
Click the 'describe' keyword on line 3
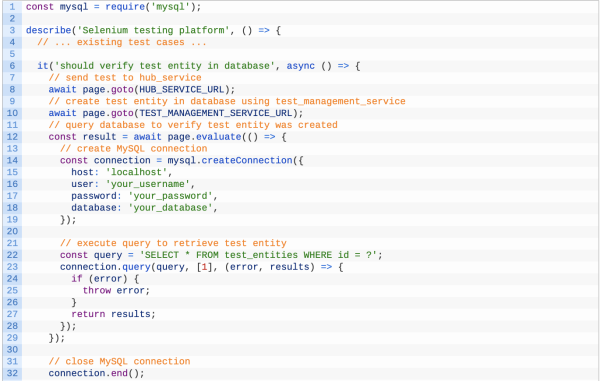[x=48, y=30]
